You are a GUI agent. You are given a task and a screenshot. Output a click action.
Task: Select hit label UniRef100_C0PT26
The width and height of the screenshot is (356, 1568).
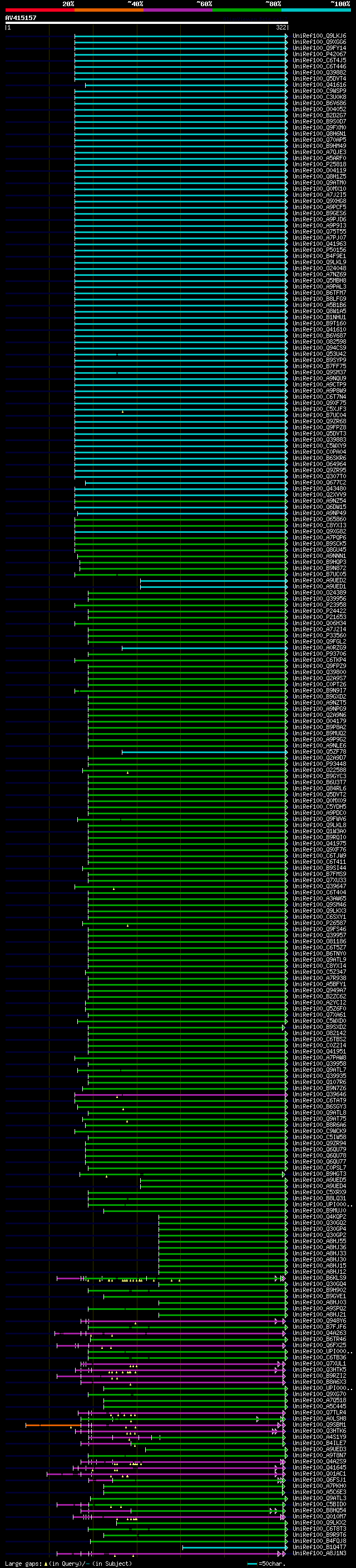point(319,684)
